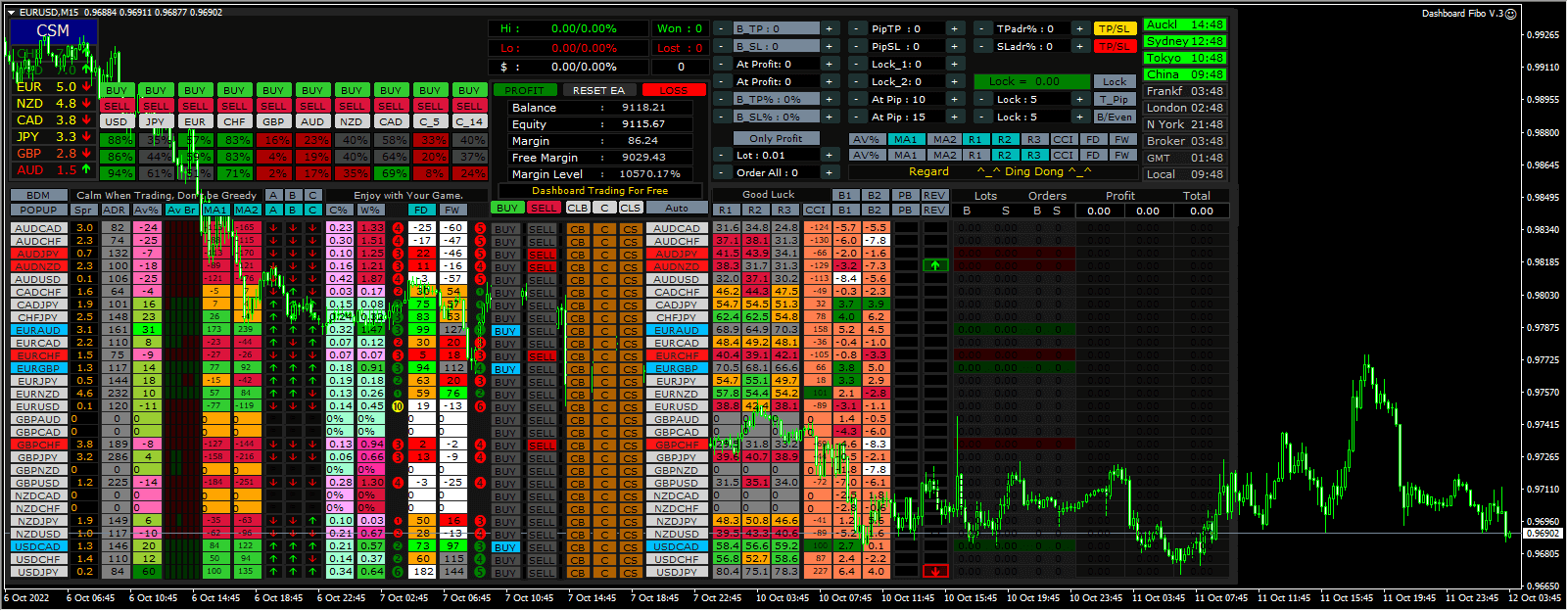
Task: Toggle the POPUP button
Action: pyautogui.click(x=38, y=210)
